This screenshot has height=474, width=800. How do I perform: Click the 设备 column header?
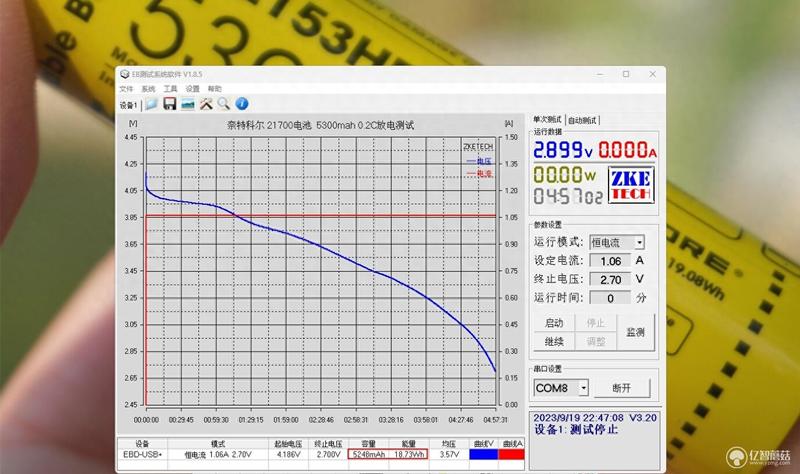click(x=142, y=444)
